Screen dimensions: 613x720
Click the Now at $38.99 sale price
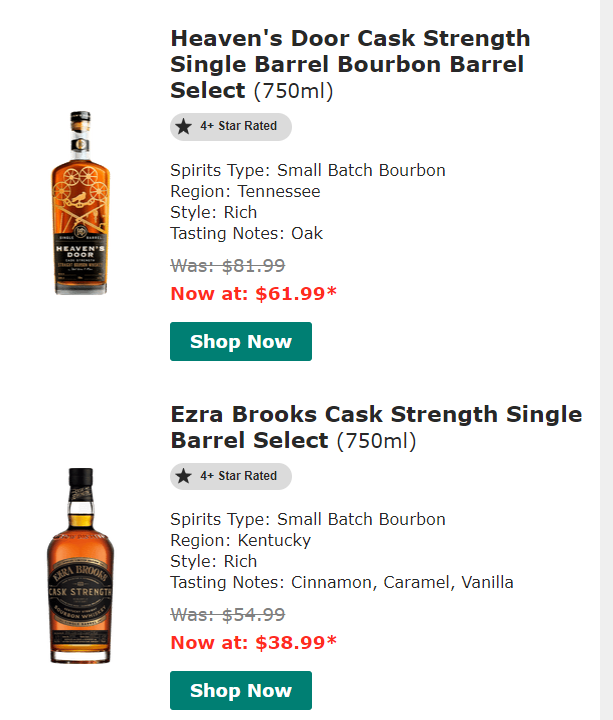(253, 642)
